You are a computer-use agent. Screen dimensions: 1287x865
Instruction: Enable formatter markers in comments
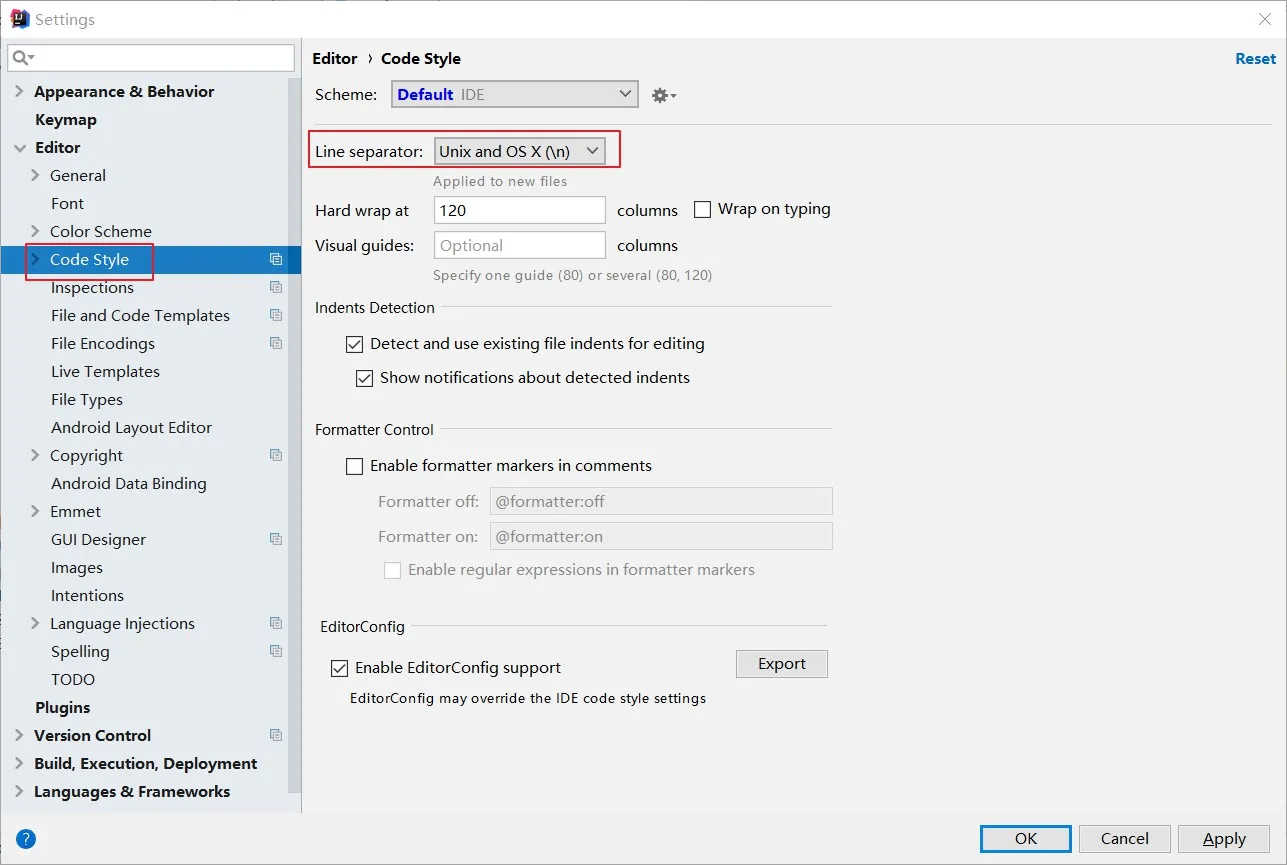[x=355, y=466]
